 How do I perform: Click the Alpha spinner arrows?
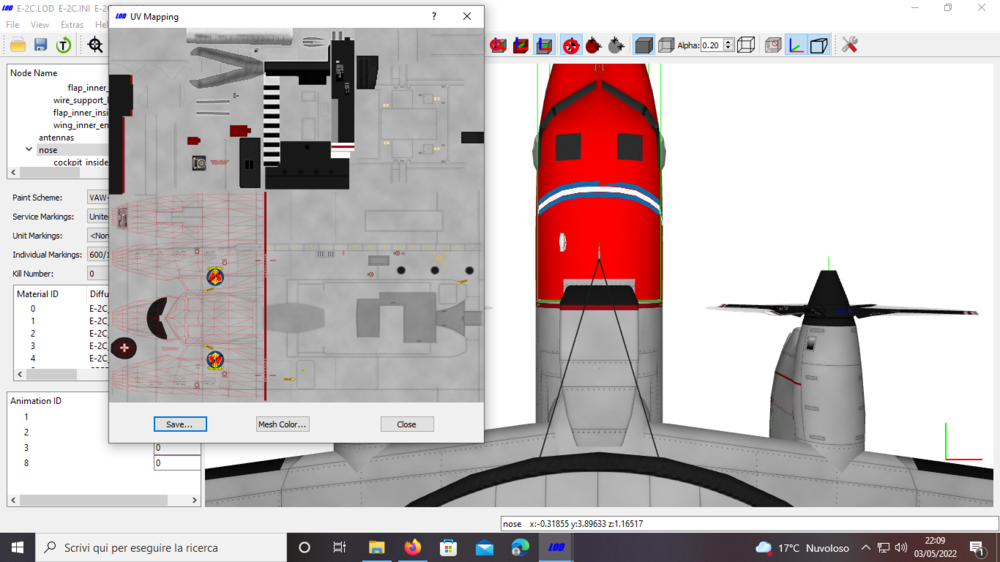click(729, 45)
